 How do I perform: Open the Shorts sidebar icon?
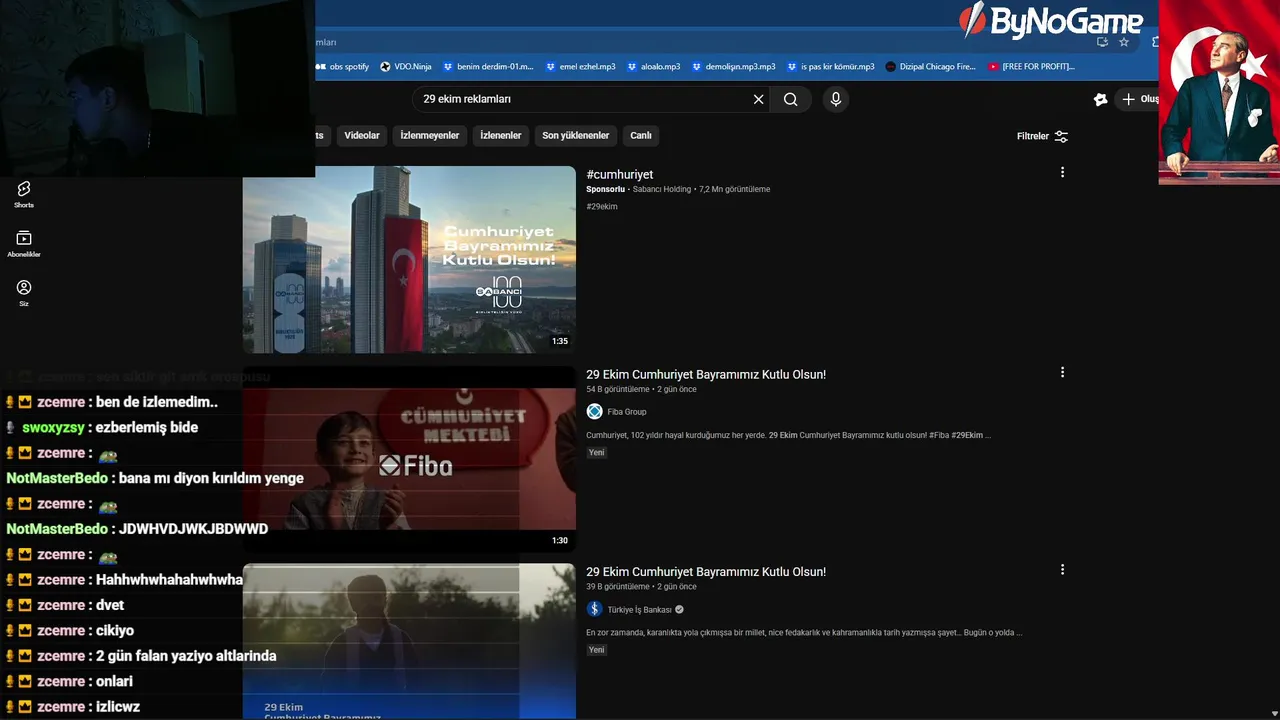pos(24,194)
